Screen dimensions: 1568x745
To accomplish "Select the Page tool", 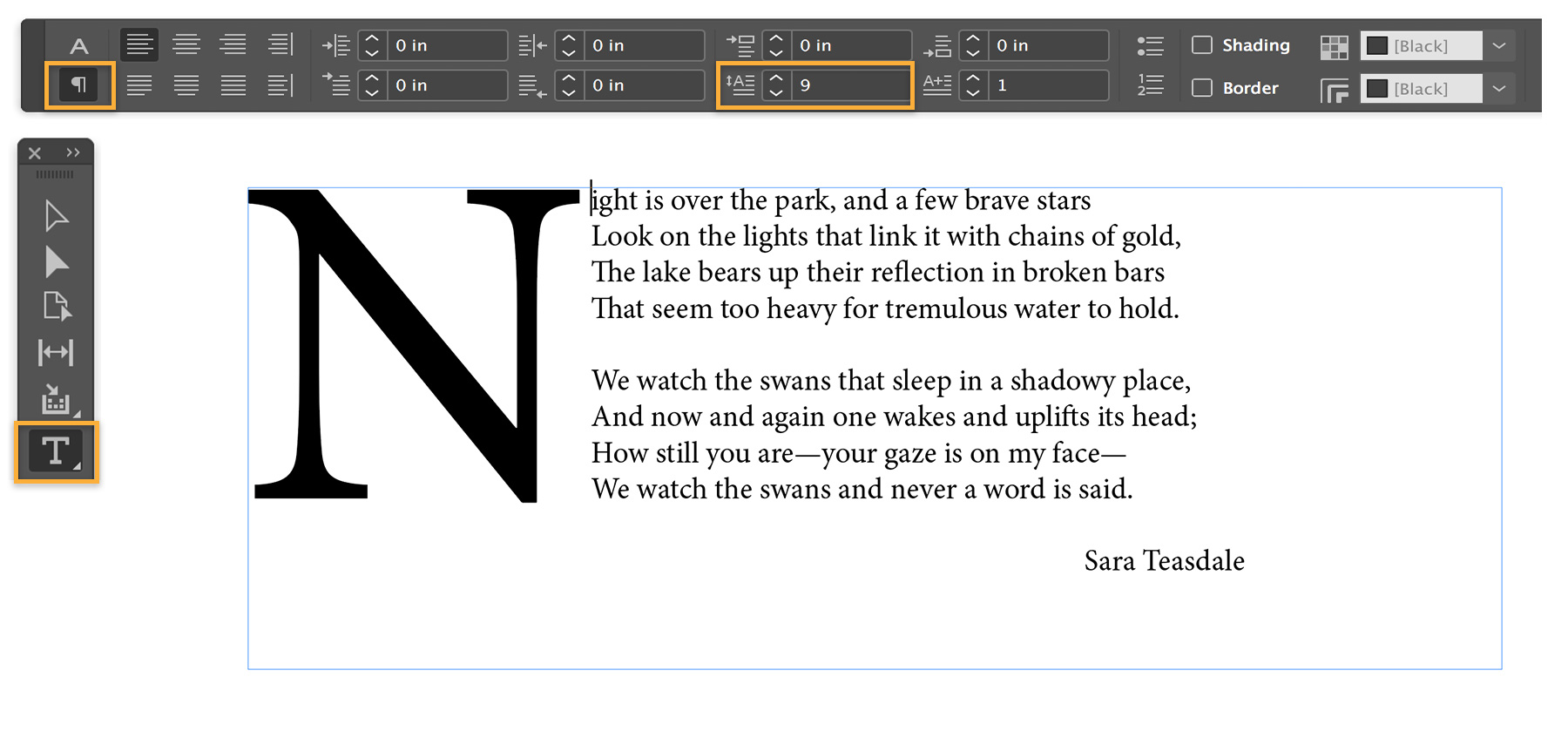I will tap(57, 307).
